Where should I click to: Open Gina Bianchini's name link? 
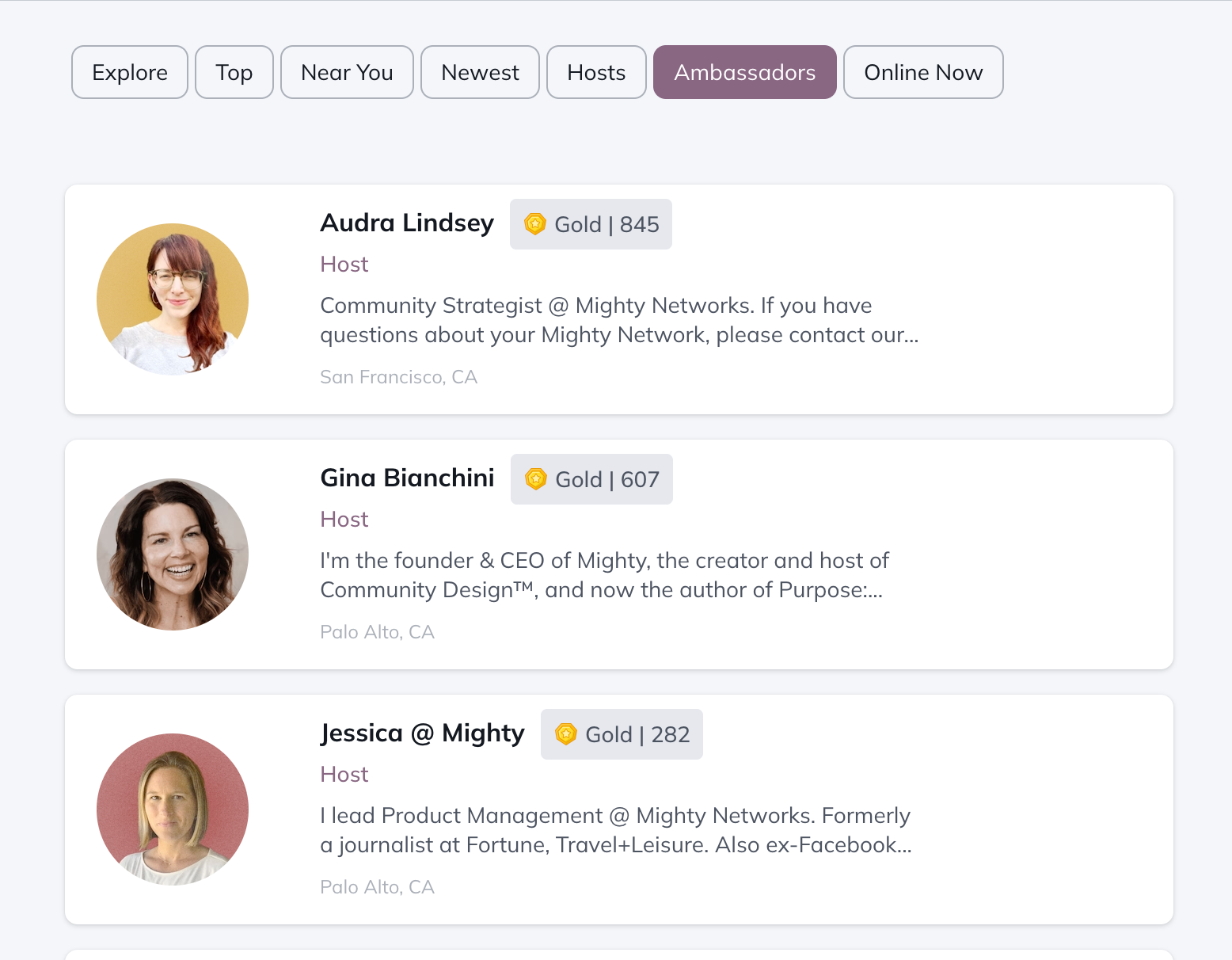click(407, 478)
